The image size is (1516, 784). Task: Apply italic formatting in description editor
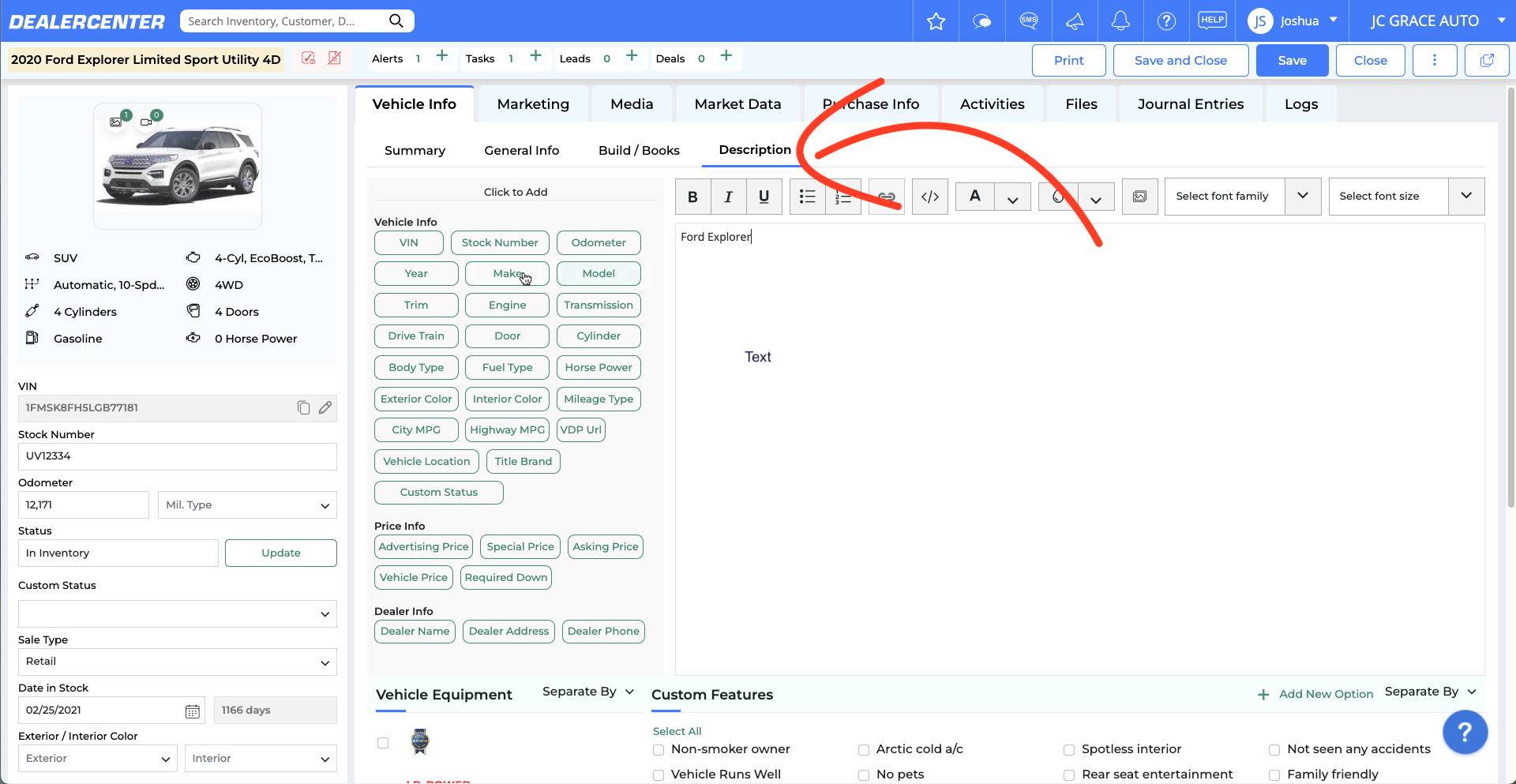728,197
